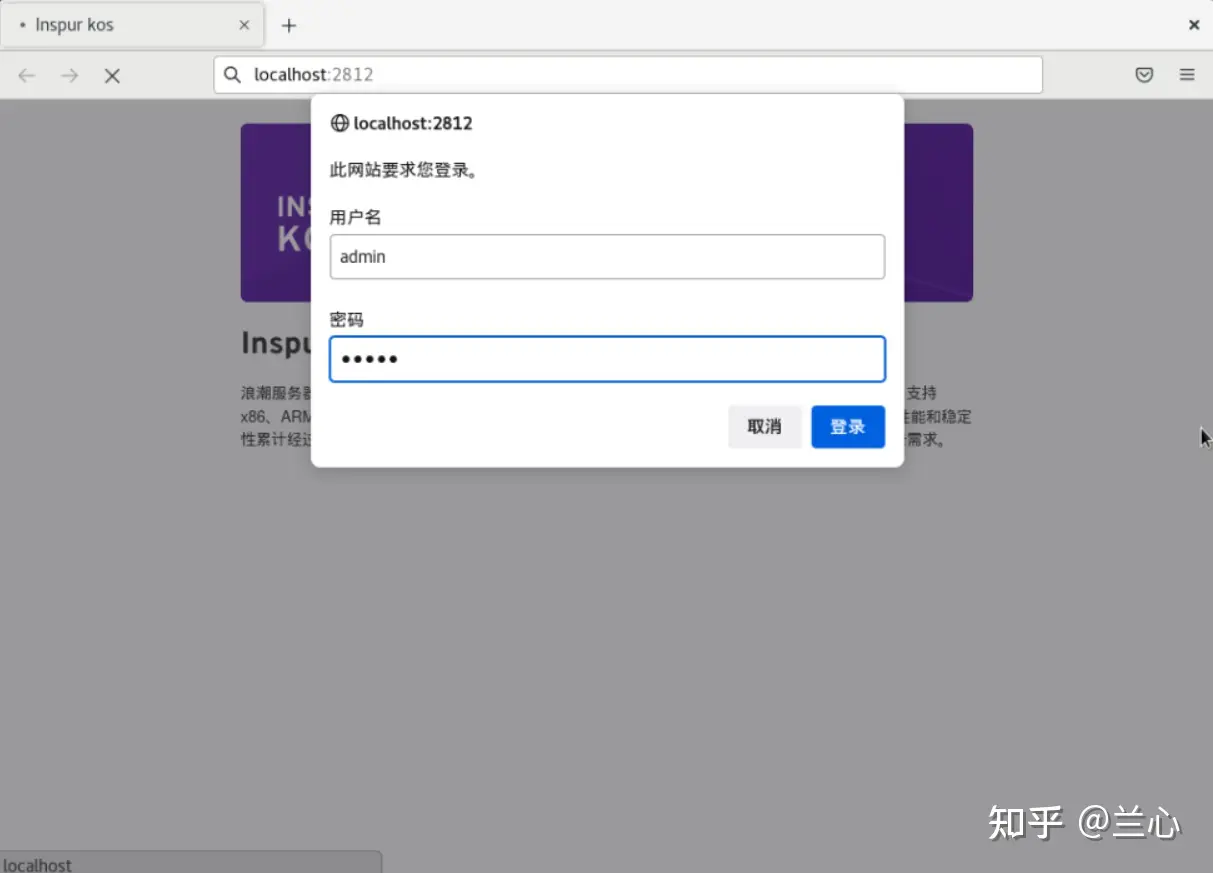Viewport: 1213px width, 873px height.
Task: Click the forward navigation arrow
Action: (x=68, y=75)
